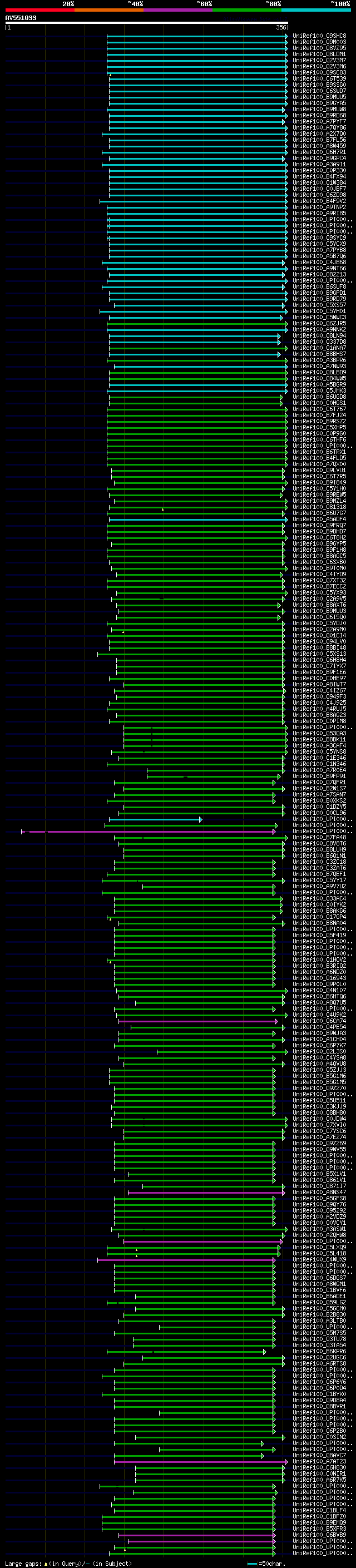Select hit label UniRef100_B9GPD1
Image resolution: width=356 pixels, height=1568 pixels.
pyautogui.click(x=319, y=293)
